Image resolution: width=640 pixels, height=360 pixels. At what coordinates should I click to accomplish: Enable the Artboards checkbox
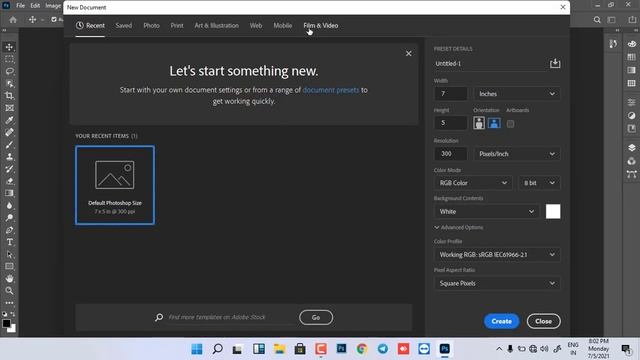pyautogui.click(x=510, y=124)
